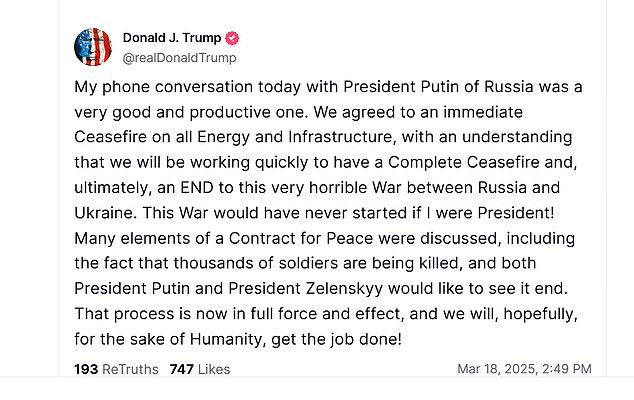Open the Donald J. Trump display name
Image resolution: width=634 pixels, height=400 pixels.
pyautogui.click(x=172, y=38)
